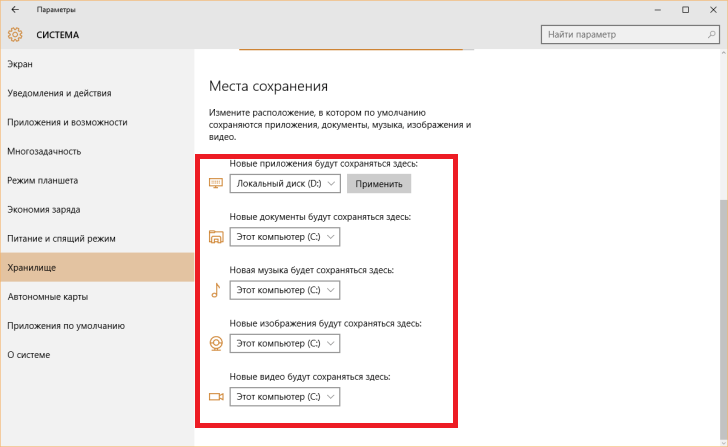Click the video camera icon
Screen dimensions: 728x447
[216, 397]
